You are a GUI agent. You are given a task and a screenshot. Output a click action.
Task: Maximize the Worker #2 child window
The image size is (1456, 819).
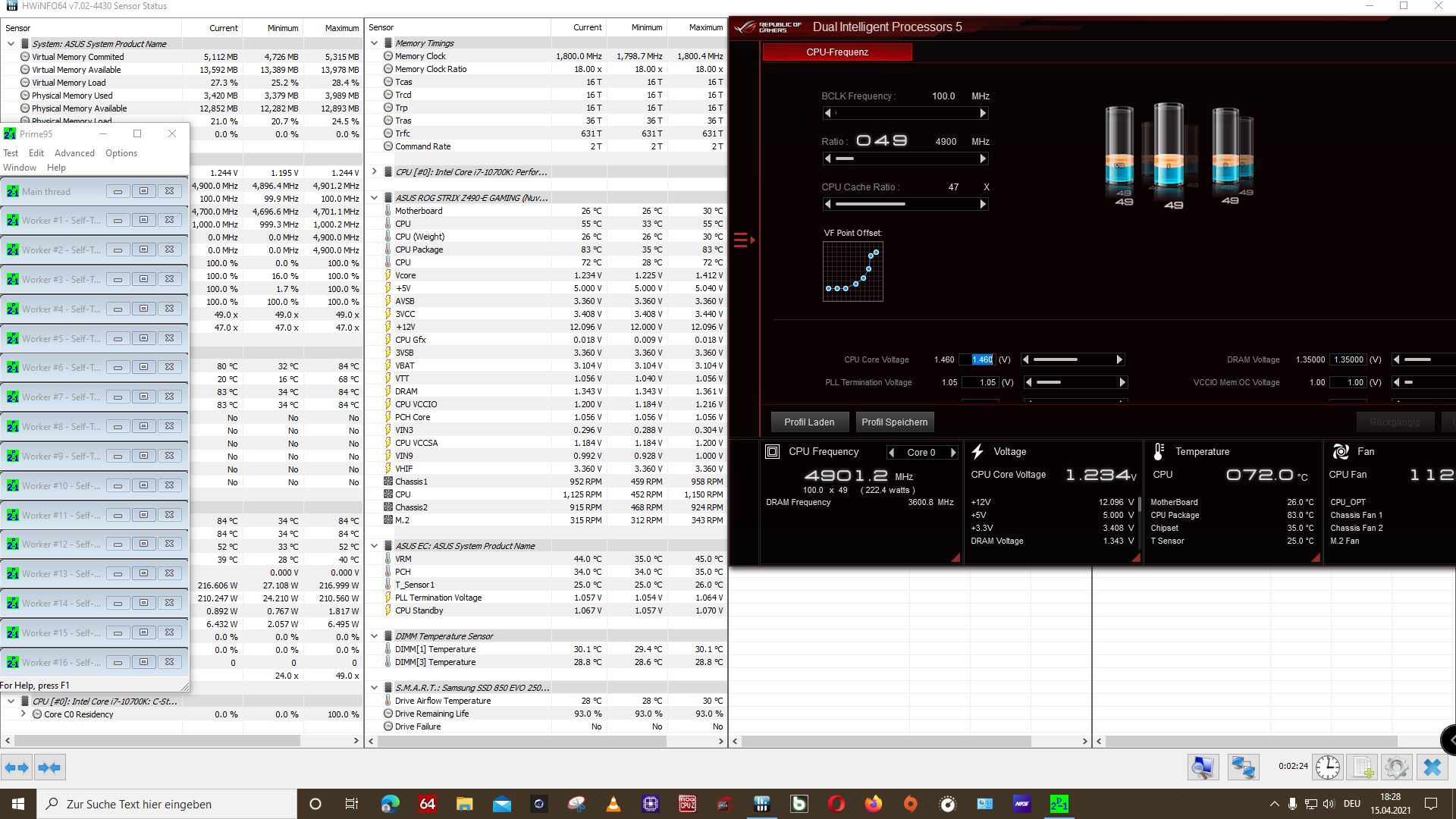pos(143,249)
